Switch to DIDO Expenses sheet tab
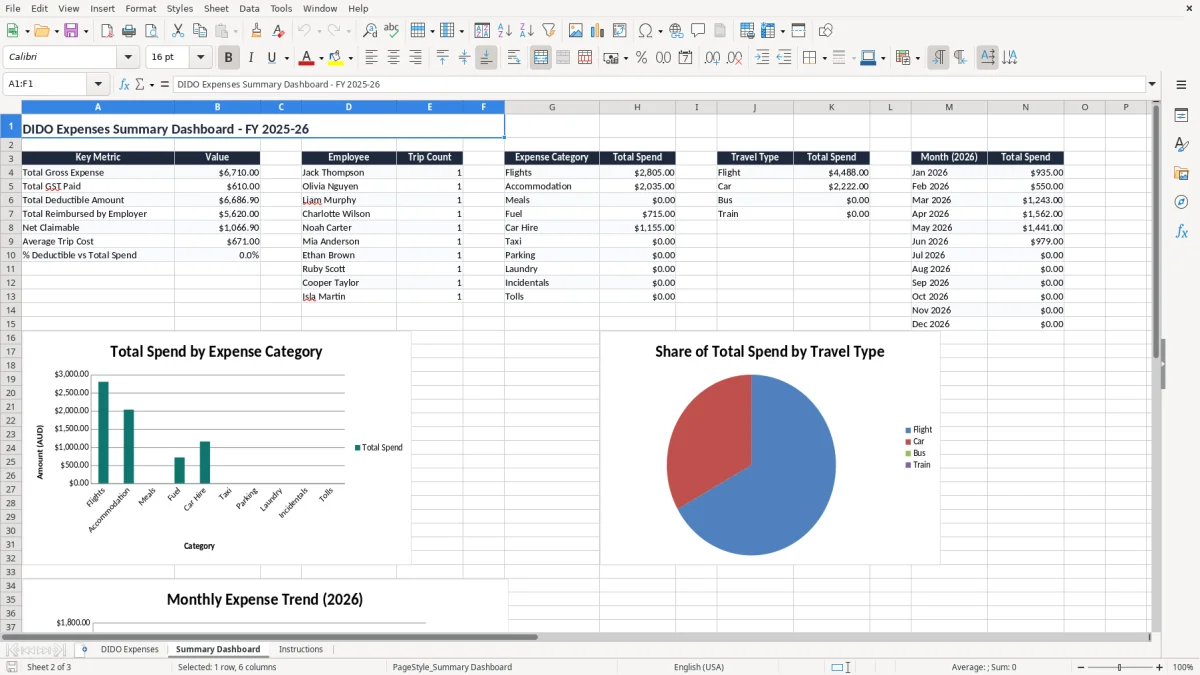This screenshot has height=675, width=1200. click(129, 650)
